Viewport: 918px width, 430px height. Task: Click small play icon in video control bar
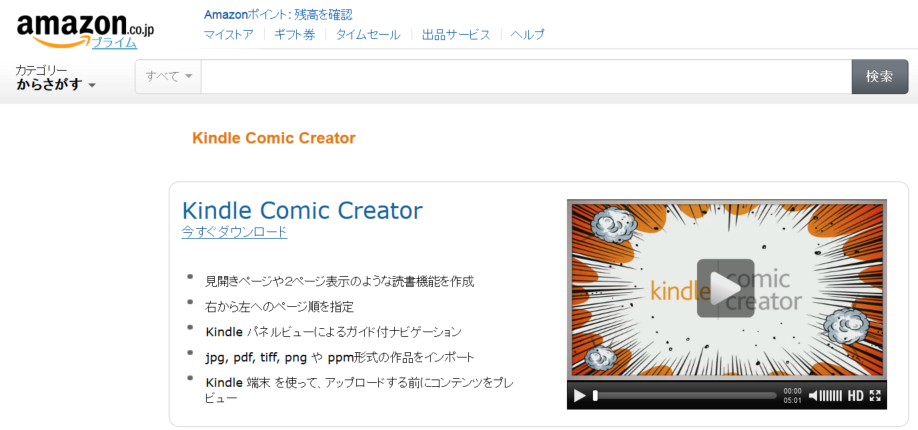[x=580, y=396]
